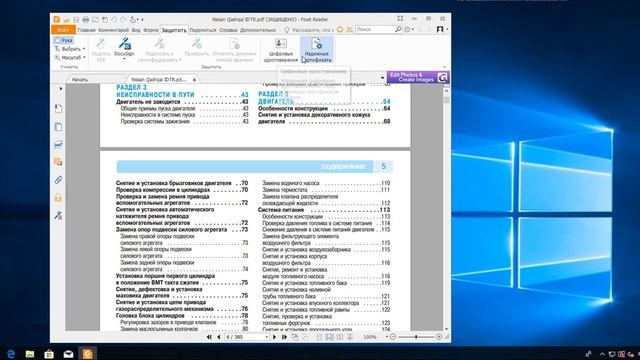
Task: Open the document tab list dropdown arrow
Action: click(382, 78)
